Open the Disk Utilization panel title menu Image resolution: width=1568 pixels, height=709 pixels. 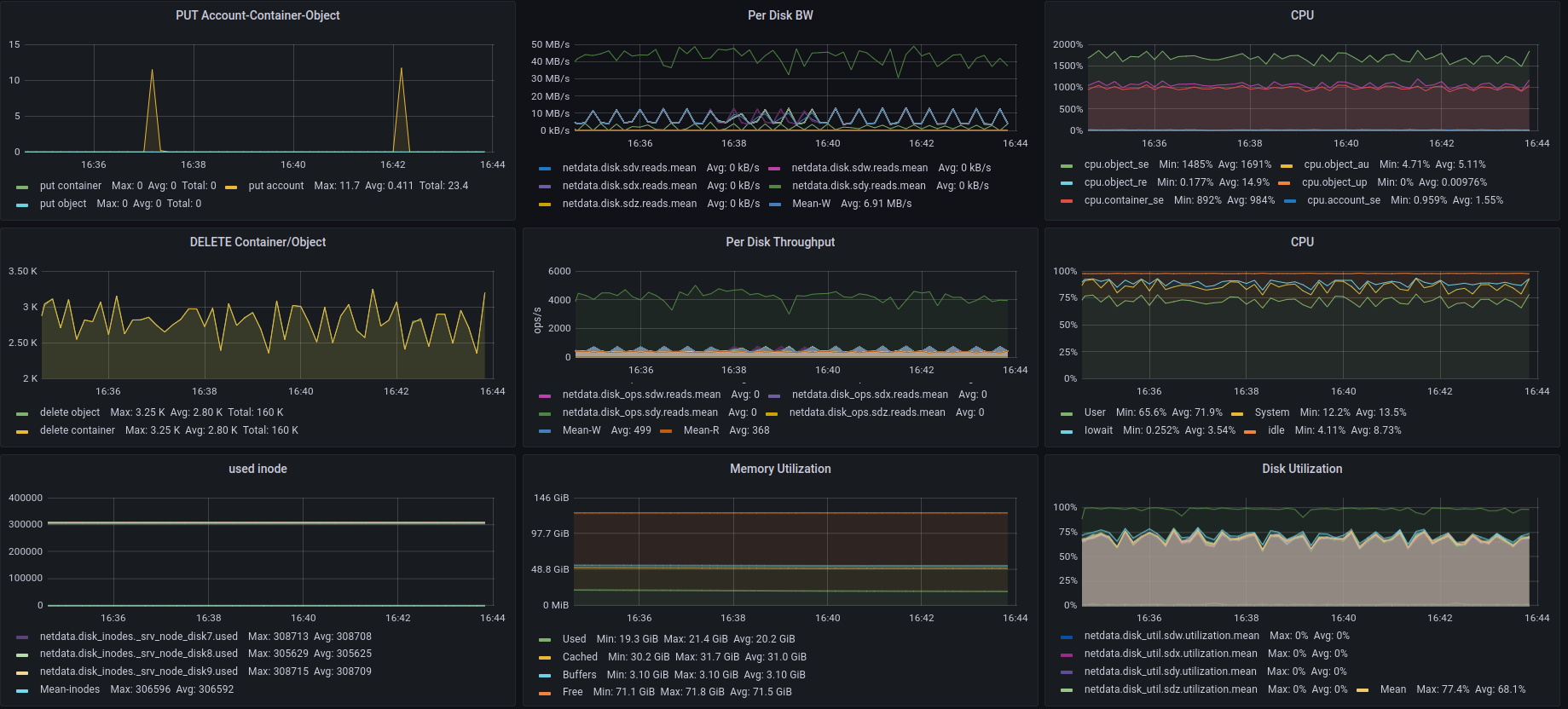1301,469
